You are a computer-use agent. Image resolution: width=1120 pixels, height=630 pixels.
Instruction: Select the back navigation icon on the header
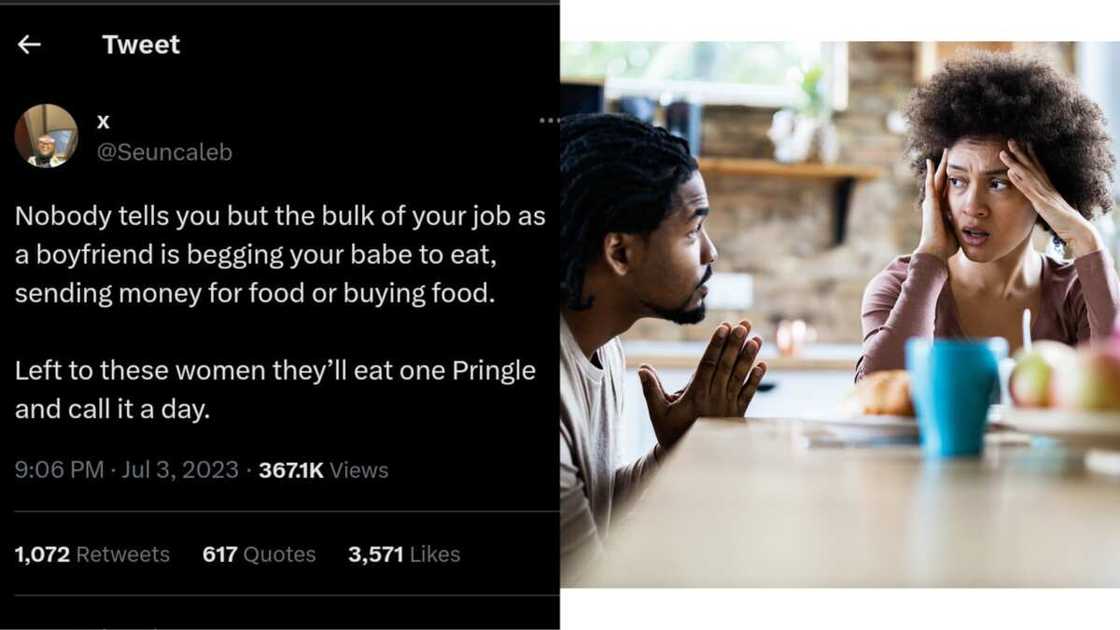tap(30, 44)
